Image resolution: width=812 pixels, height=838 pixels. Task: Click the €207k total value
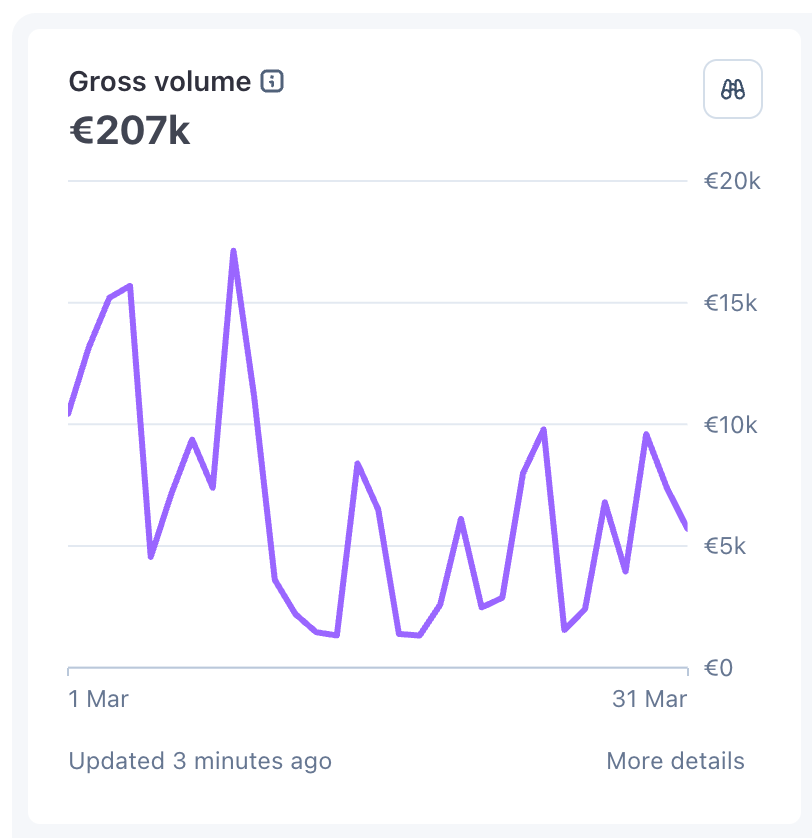tap(129, 131)
